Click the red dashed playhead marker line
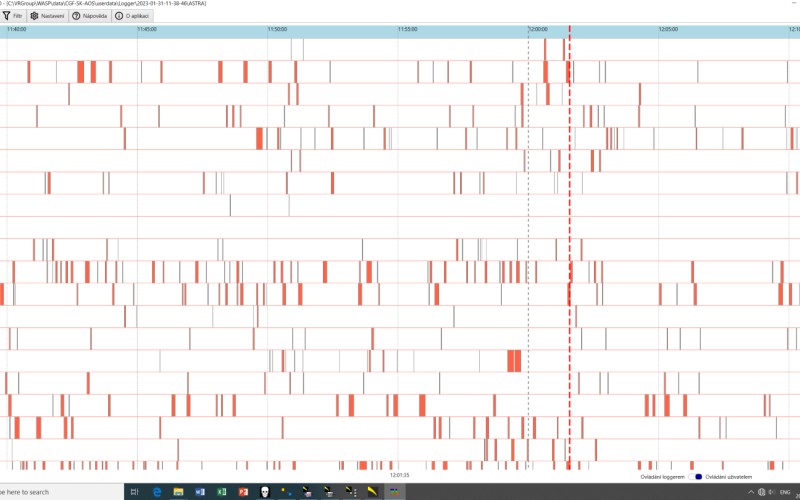 (x=569, y=250)
